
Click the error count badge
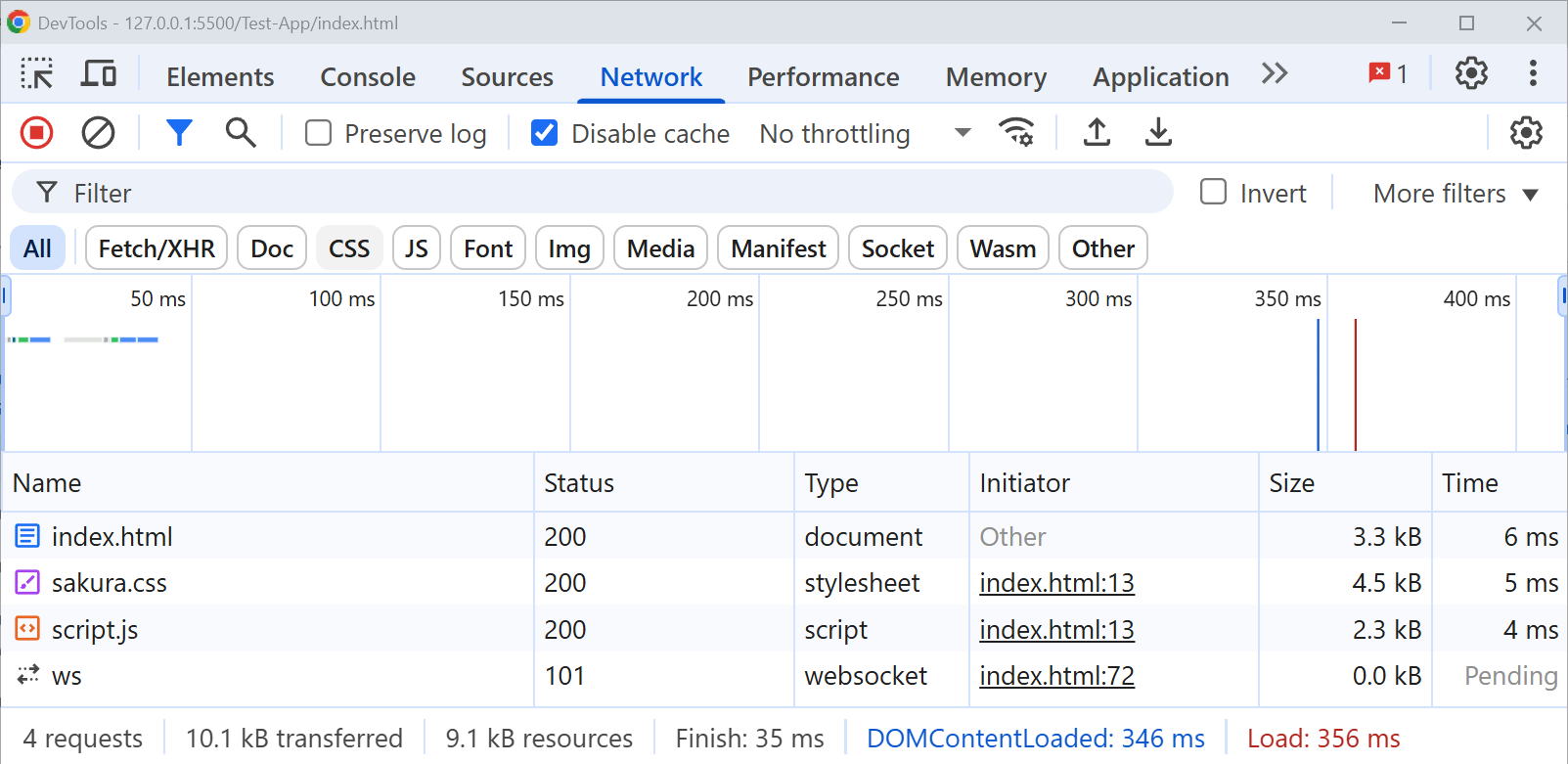click(x=1388, y=73)
